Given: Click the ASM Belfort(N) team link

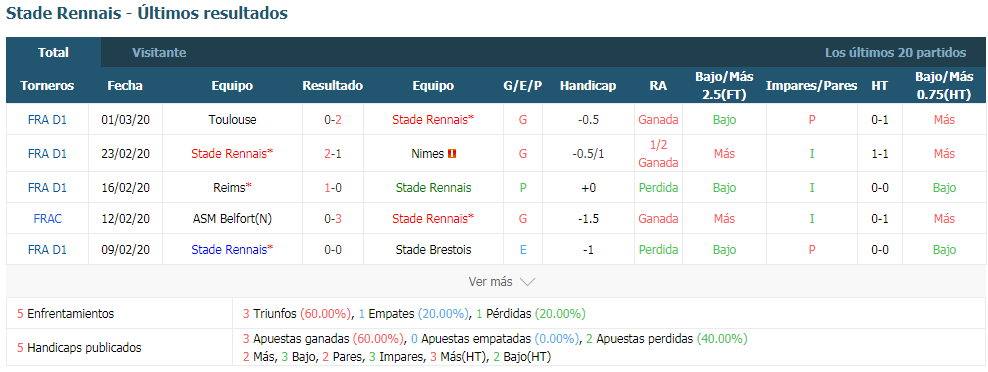Looking at the screenshot, I should (233, 218).
